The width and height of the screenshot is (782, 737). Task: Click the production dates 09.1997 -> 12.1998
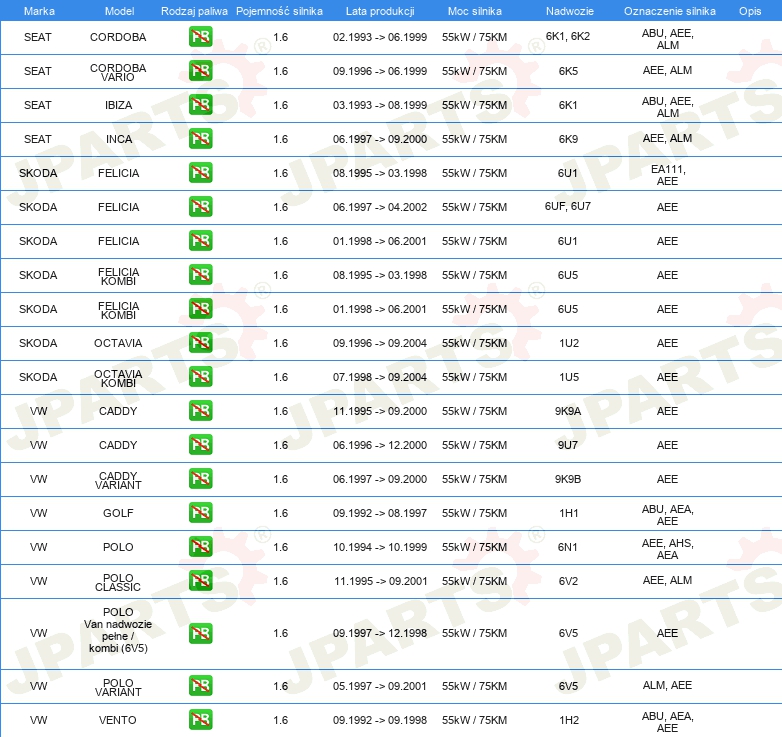(x=380, y=633)
